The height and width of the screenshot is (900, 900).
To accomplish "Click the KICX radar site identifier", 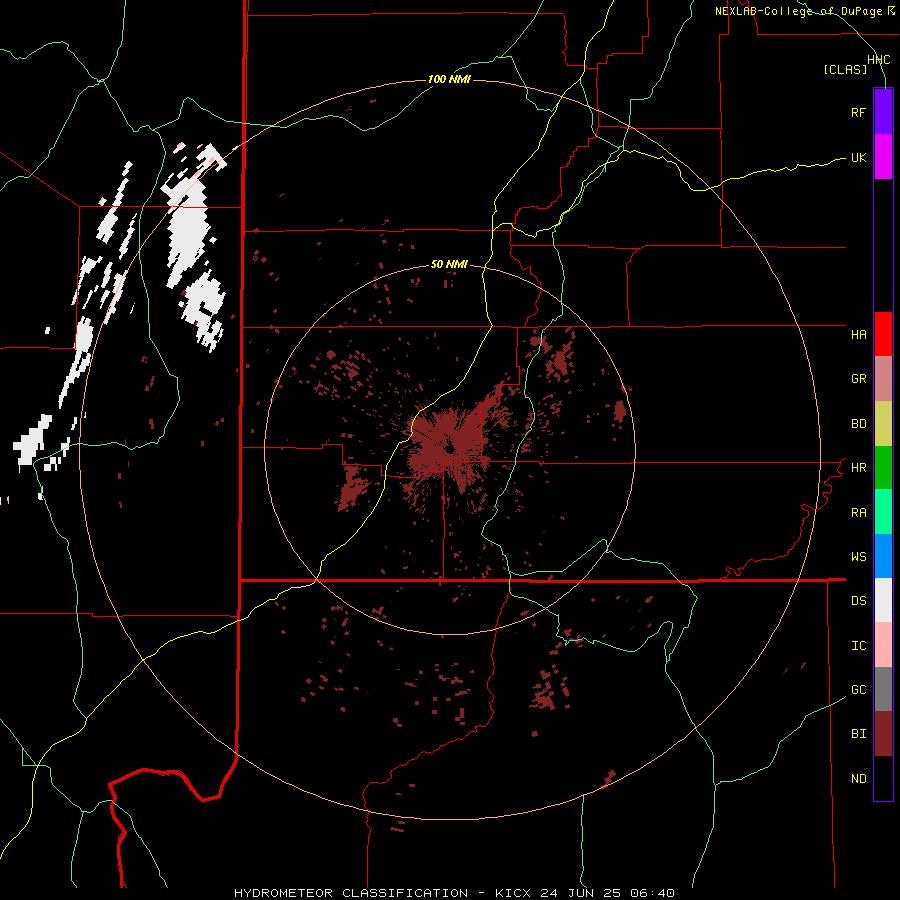I will [x=513, y=893].
